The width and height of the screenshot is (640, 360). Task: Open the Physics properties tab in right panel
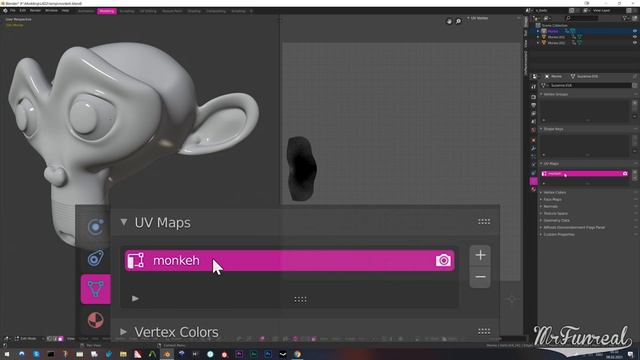pyautogui.click(x=533, y=164)
